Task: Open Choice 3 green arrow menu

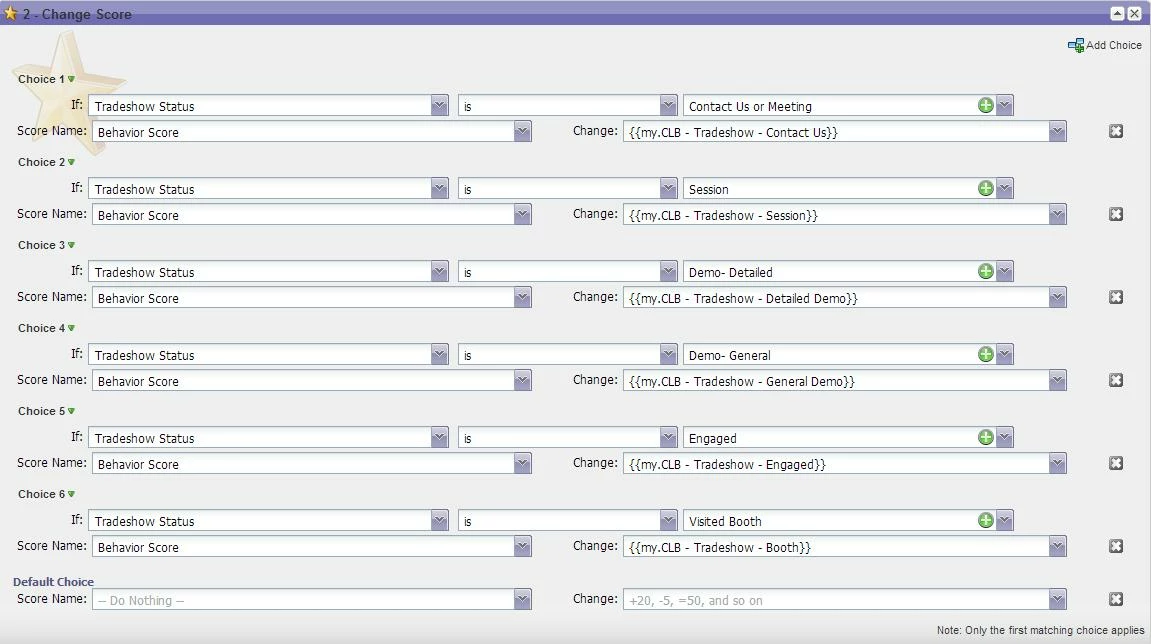Action: [x=71, y=245]
